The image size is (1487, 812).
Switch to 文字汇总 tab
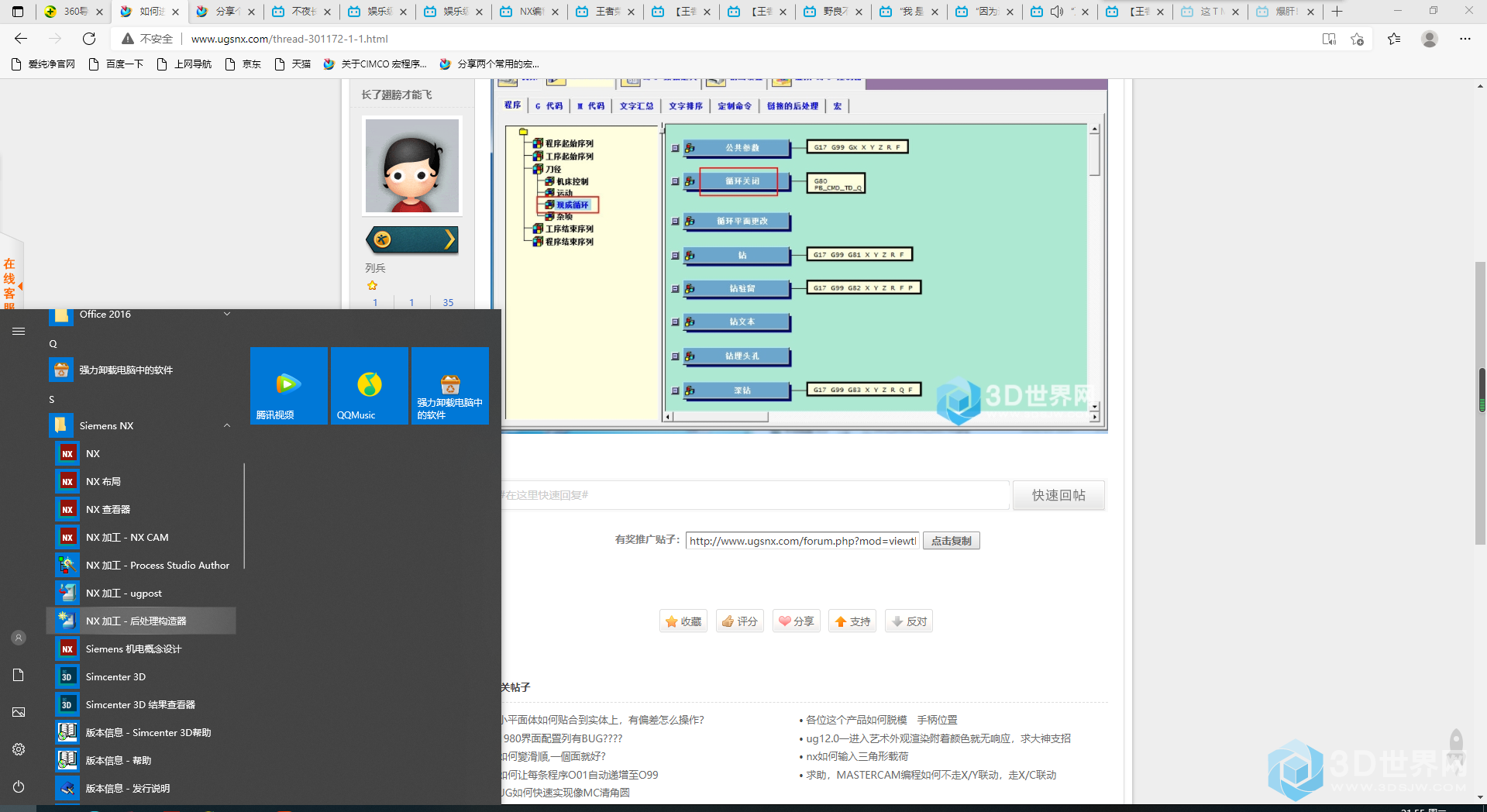click(x=636, y=106)
